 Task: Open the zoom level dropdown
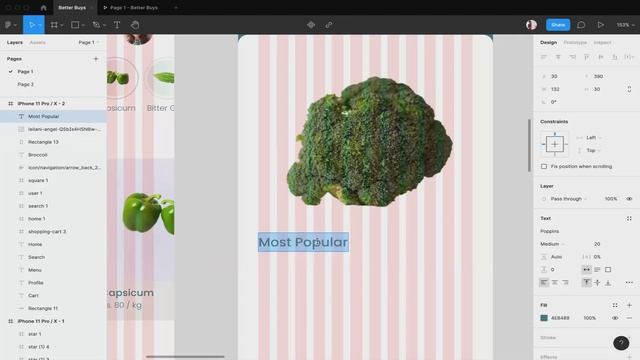pyautogui.click(x=625, y=25)
